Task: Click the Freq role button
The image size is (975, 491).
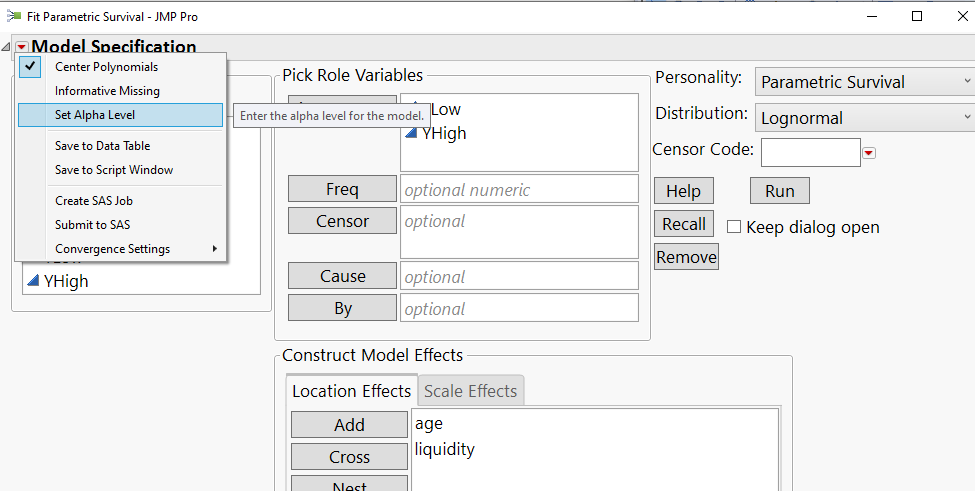Action: (x=342, y=188)
